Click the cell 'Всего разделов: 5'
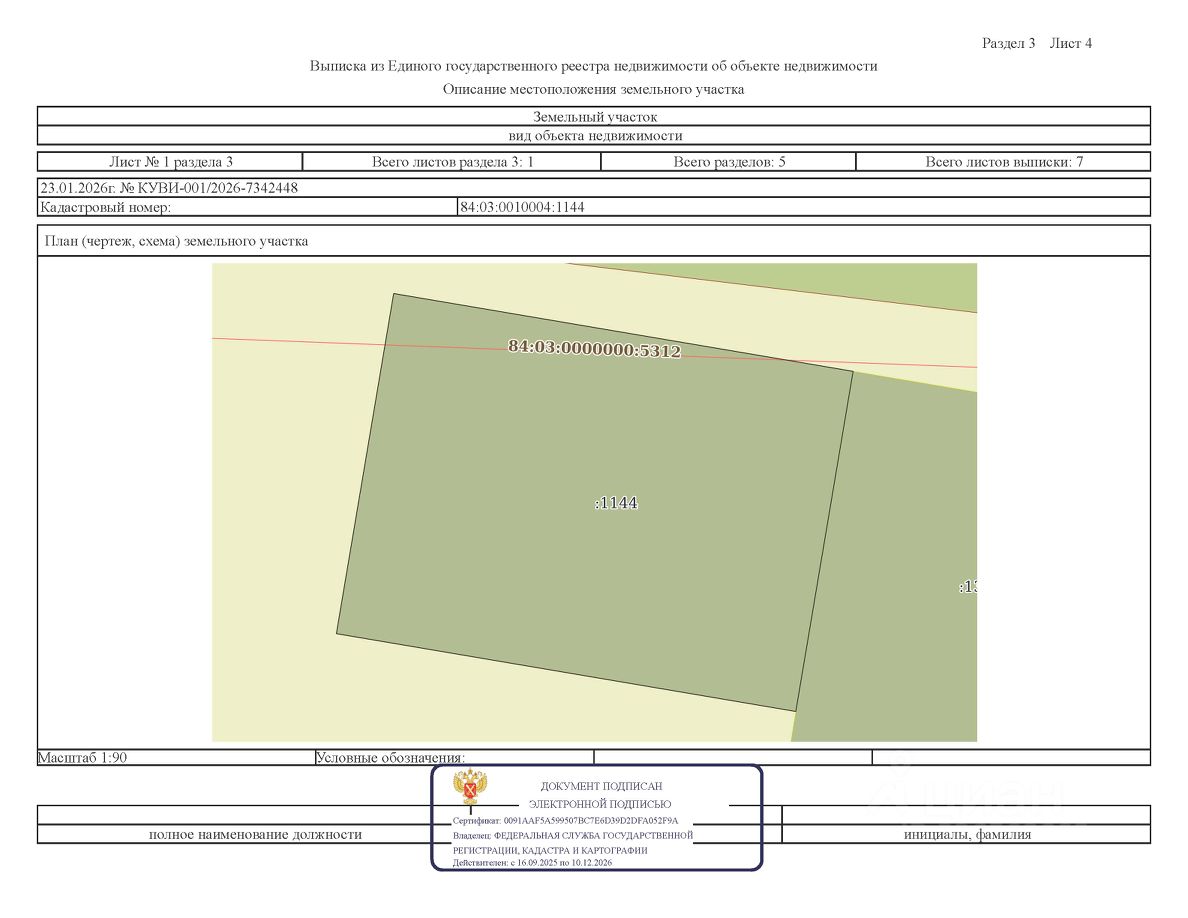This screenshot has height=918, width=1188. (x=729, y=161)
